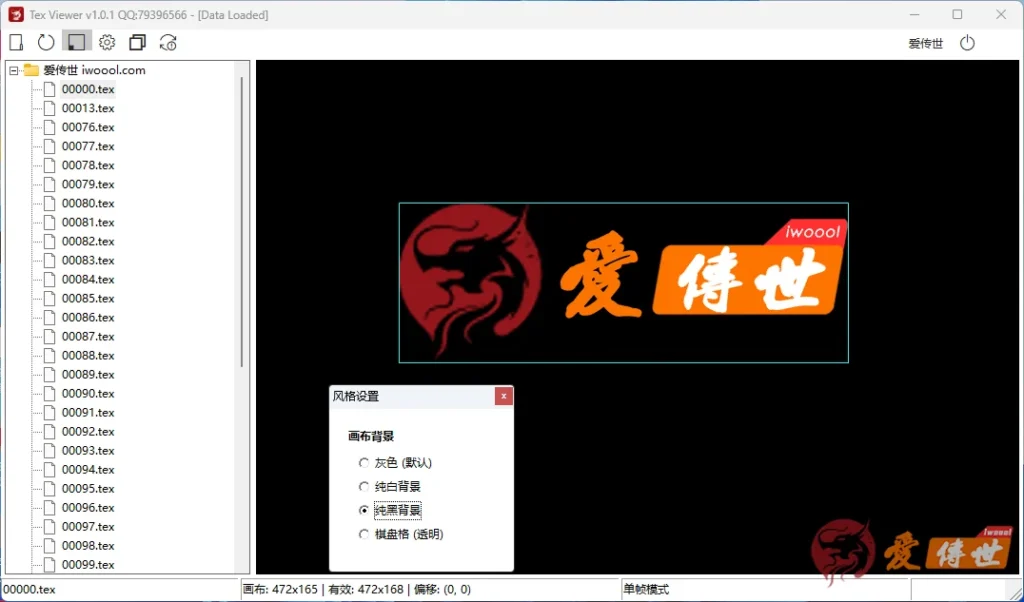Select 00090.tex in the file tree
This screenshot has height=602, width=1024.
click(x=88, y=393)
